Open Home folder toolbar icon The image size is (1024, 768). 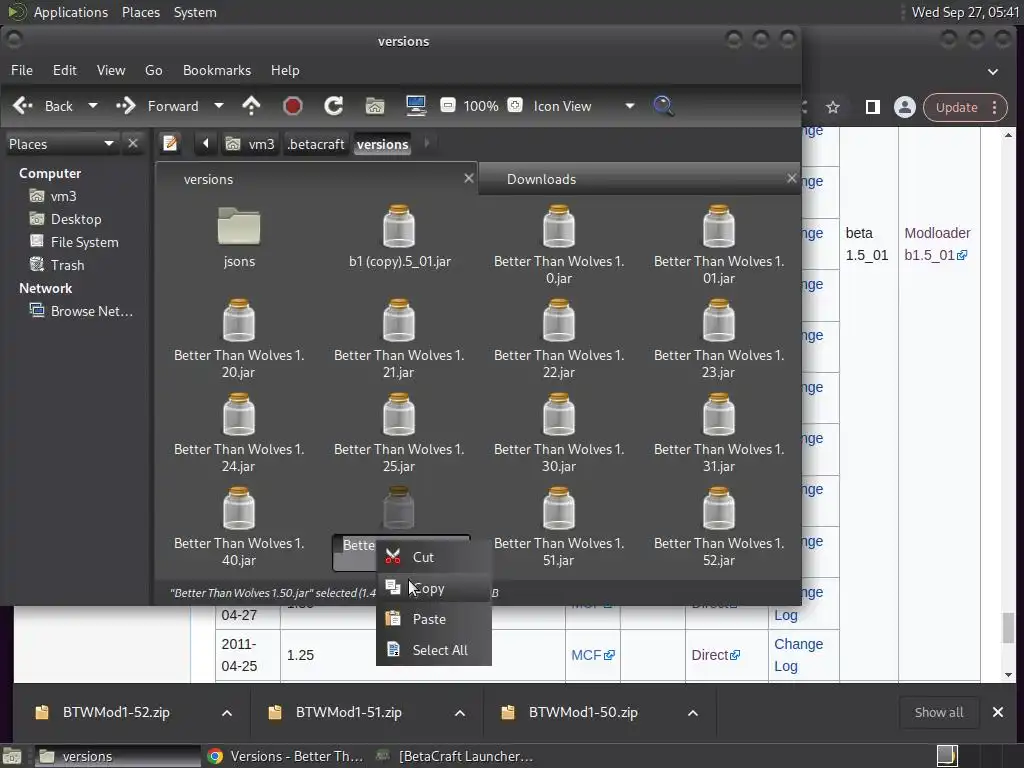(375, 106)
